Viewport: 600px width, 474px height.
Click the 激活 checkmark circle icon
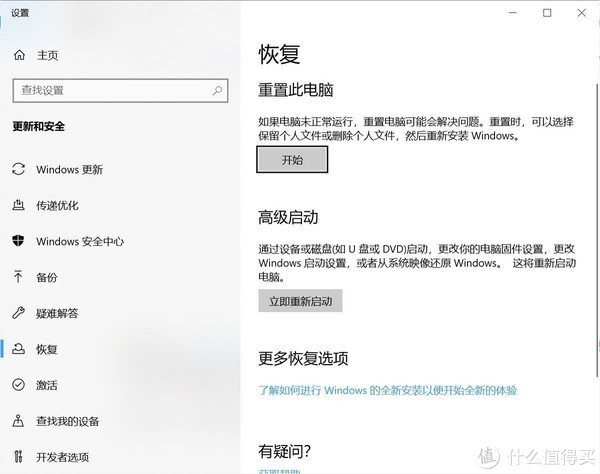point(18,384)
